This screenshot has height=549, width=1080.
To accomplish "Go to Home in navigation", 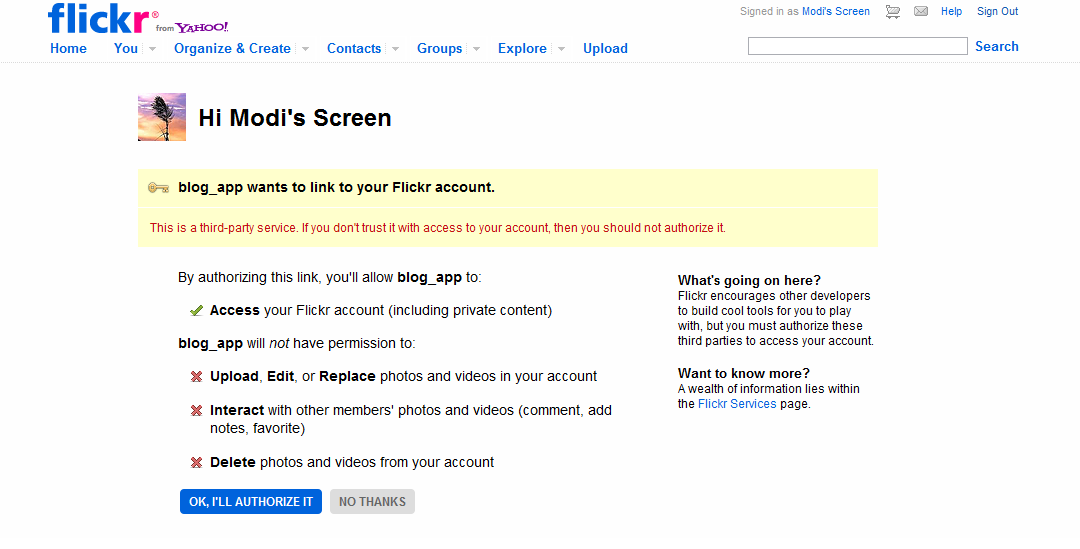I will click(68, 48).
